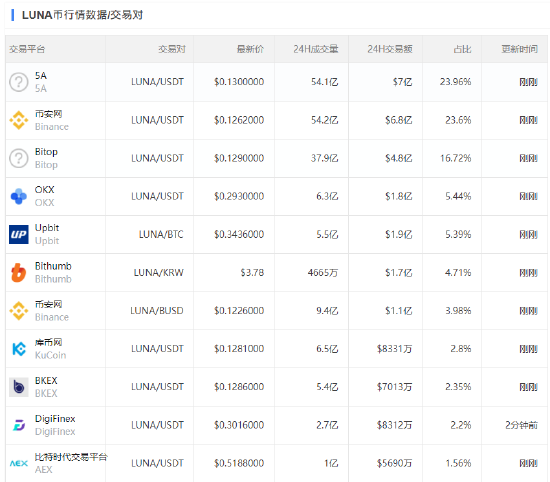Select LUNA/BUSD pair in the Binance row

pyautogui.click(x=157, y=311)
